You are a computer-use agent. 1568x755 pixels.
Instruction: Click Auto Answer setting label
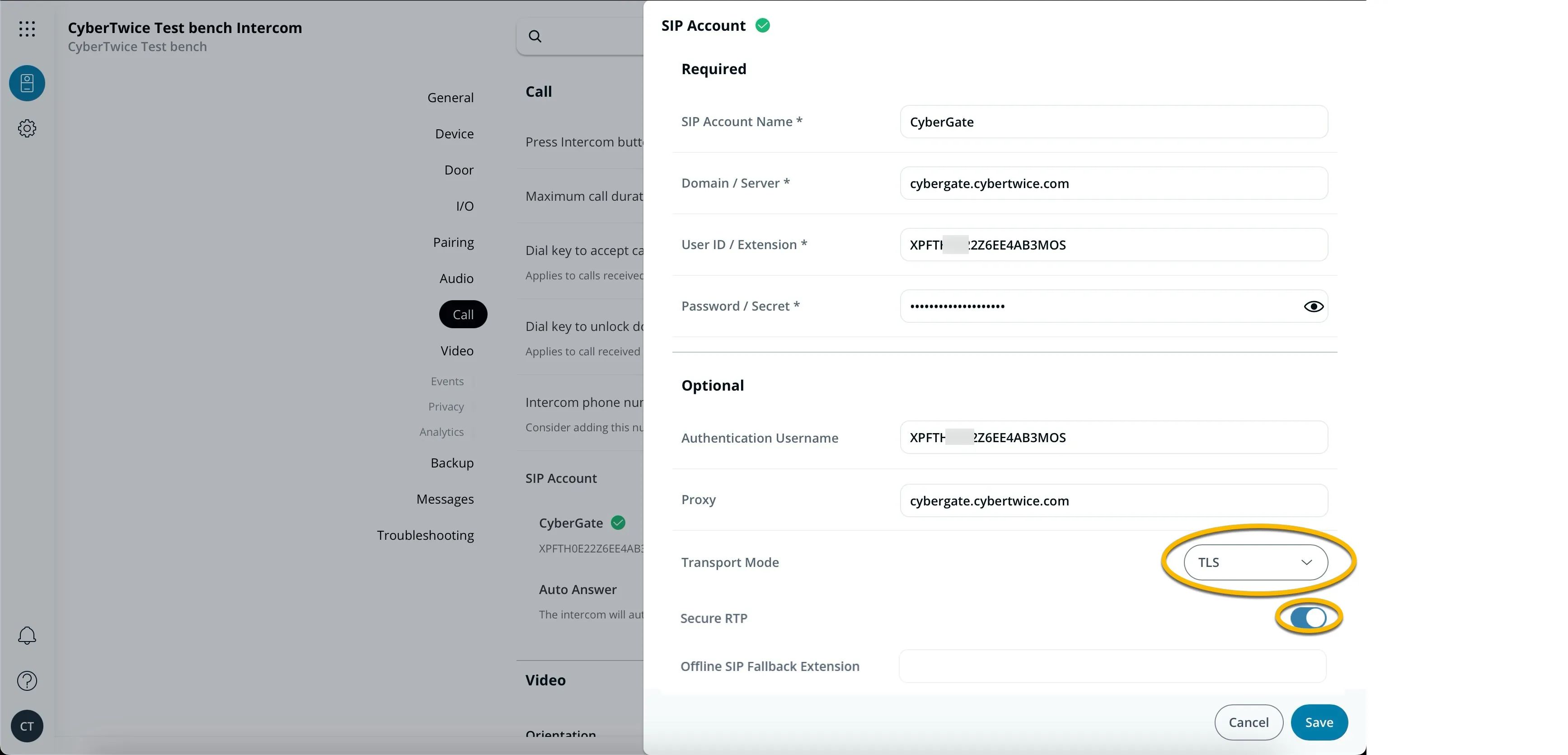pyautogui.click(x=577, y=590)
